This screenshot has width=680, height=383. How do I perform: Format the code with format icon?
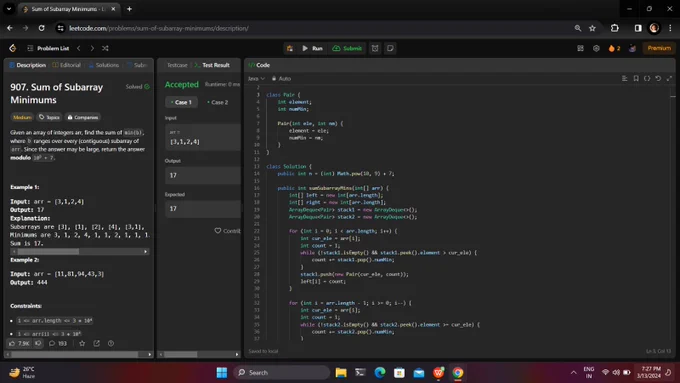pyautogui.click(x=624, y=79)
